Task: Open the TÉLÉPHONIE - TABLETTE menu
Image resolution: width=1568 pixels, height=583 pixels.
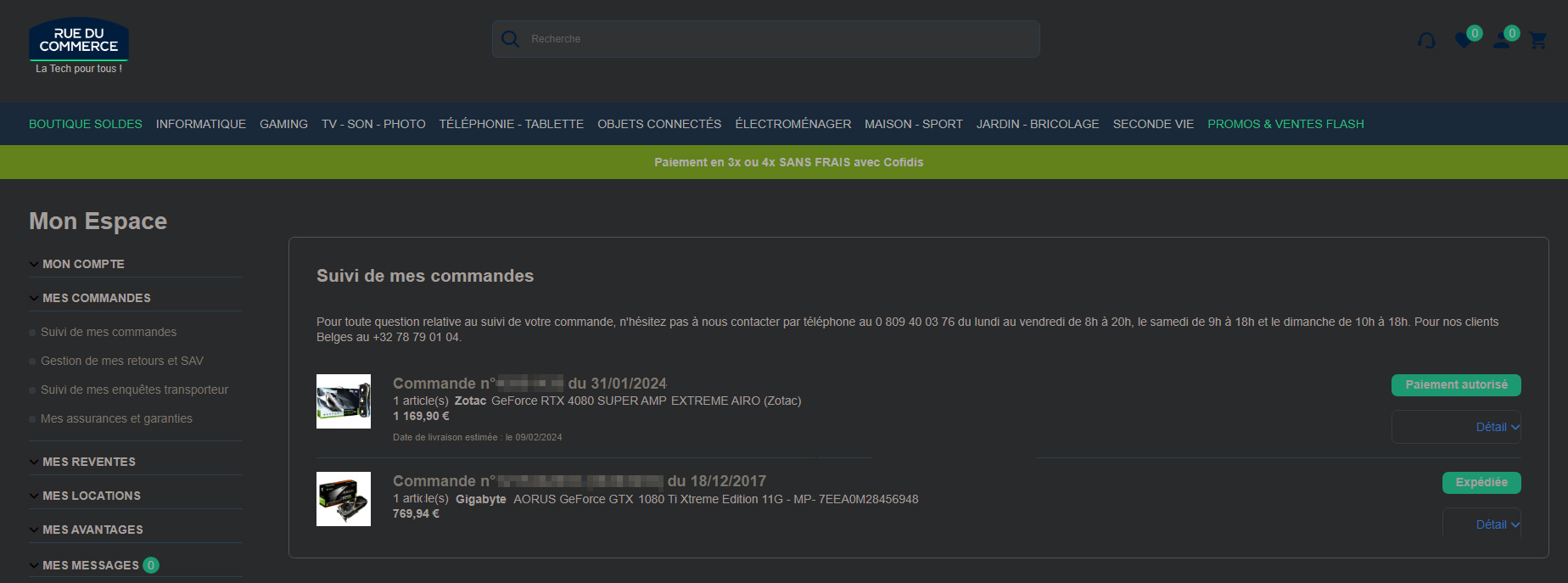Action: coord(512,124)
